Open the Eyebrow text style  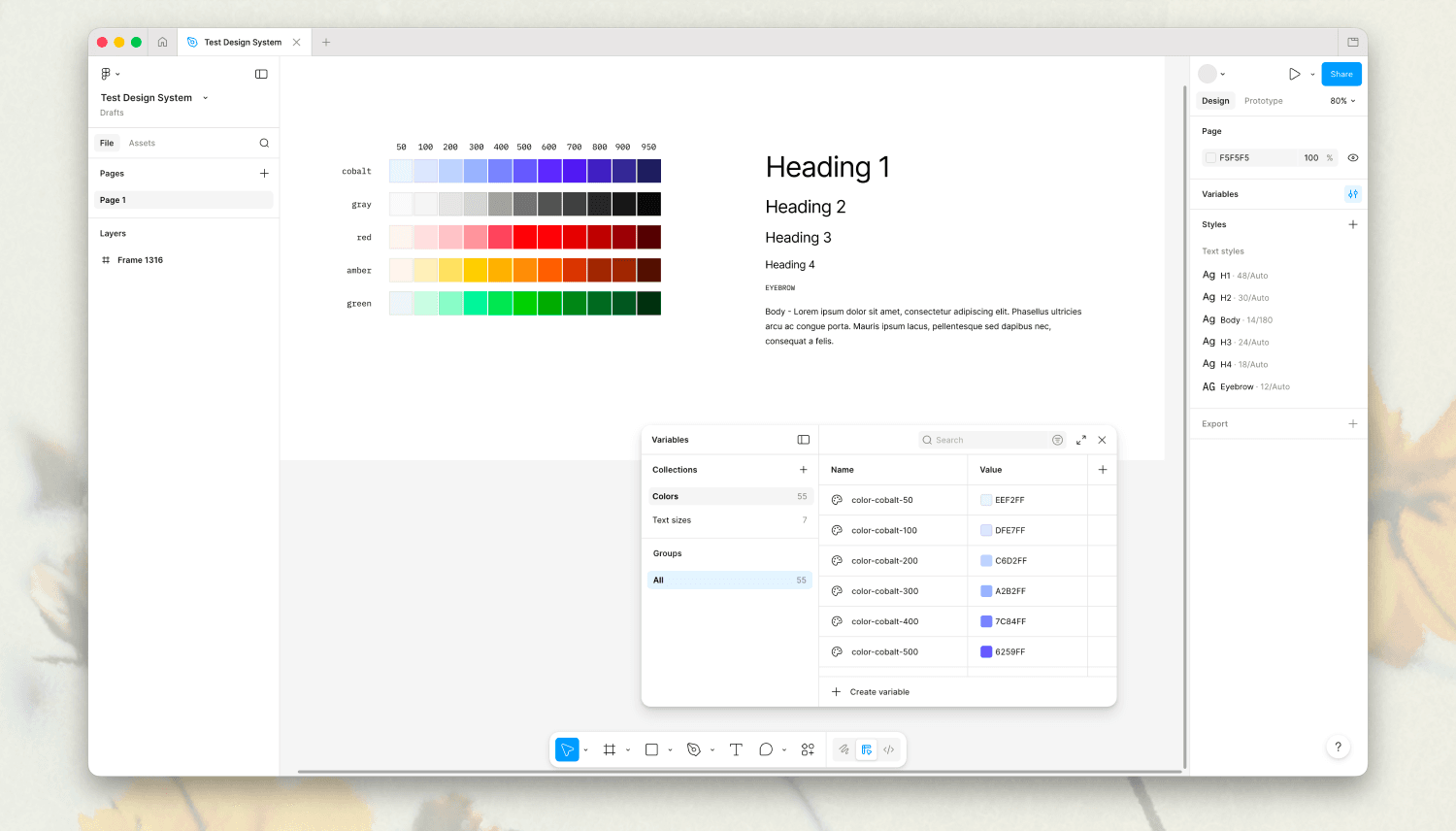(1246, 386)
